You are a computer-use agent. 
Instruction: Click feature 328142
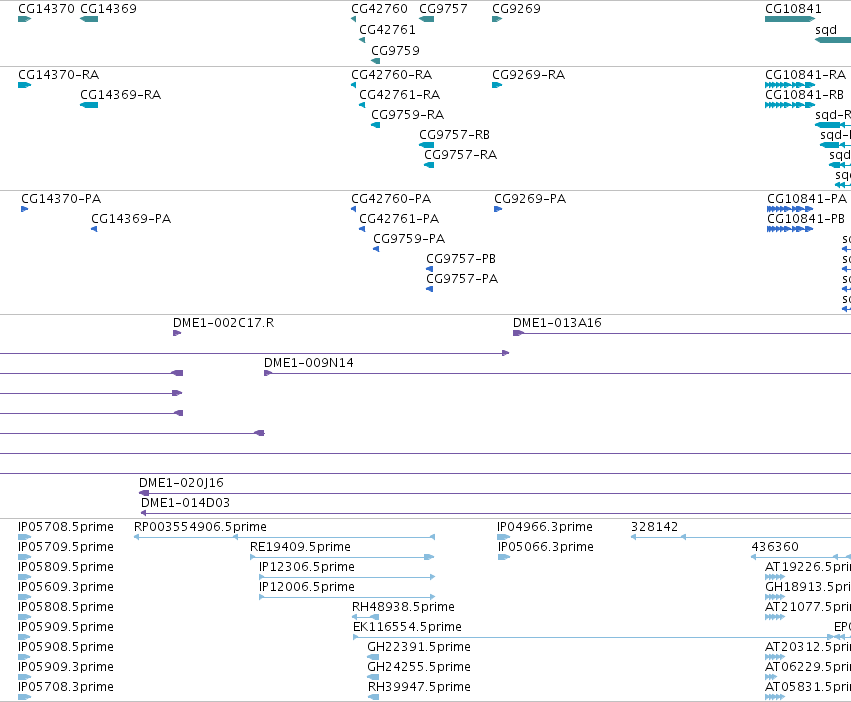tap(654, 527)
